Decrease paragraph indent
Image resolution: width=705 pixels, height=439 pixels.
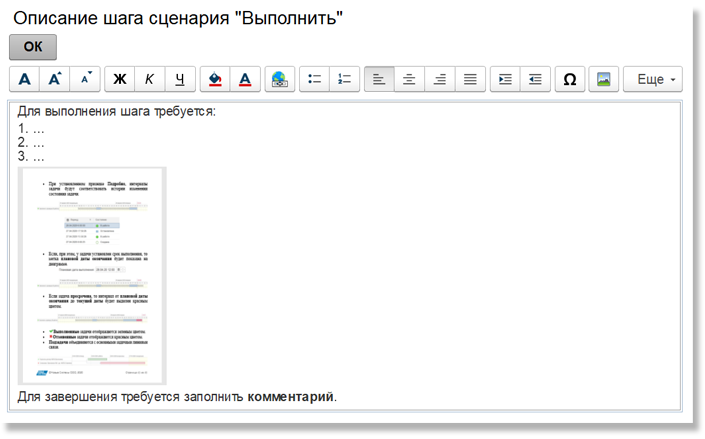point(535,79)
